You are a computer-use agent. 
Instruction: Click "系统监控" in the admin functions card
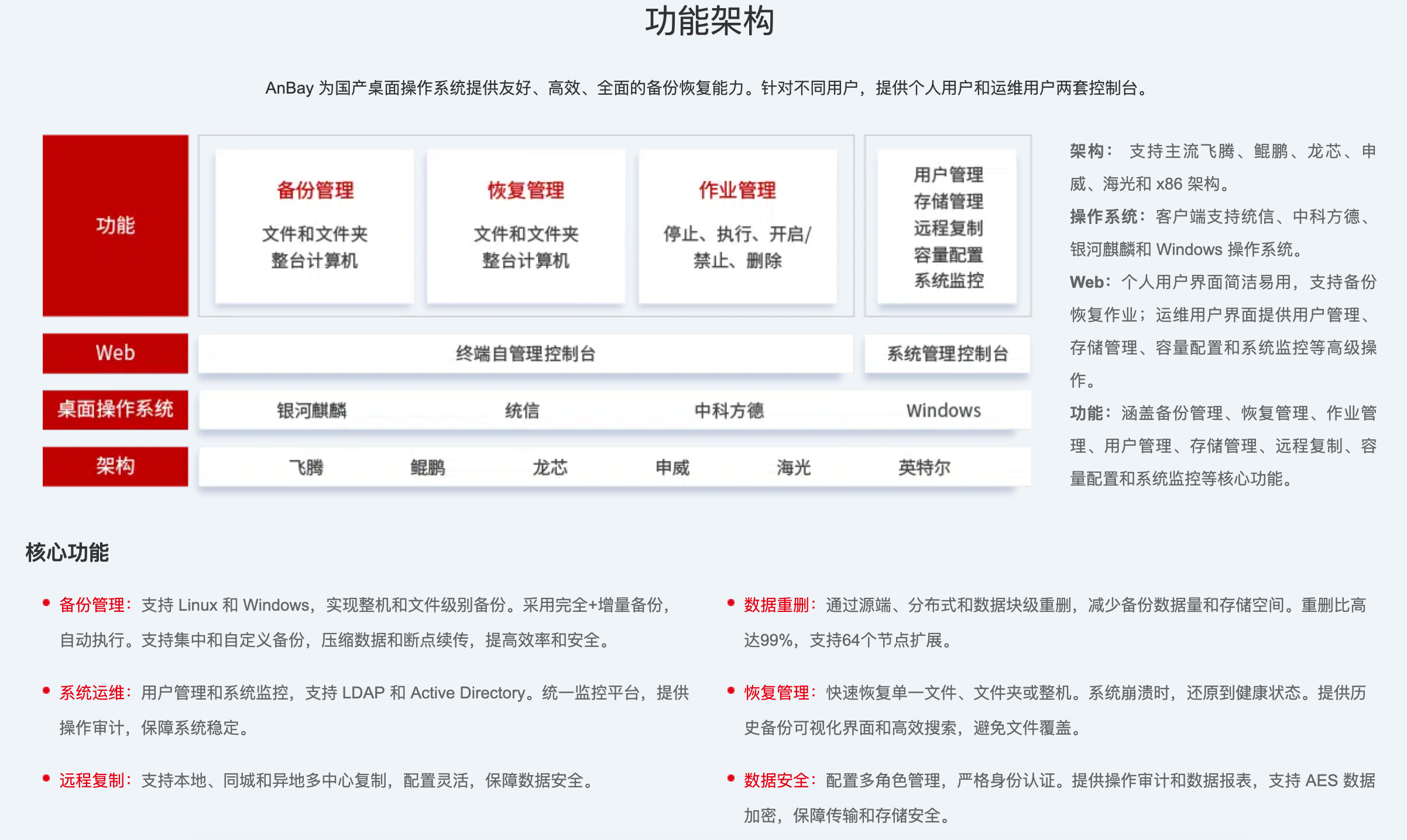click(x=948, y=281)
